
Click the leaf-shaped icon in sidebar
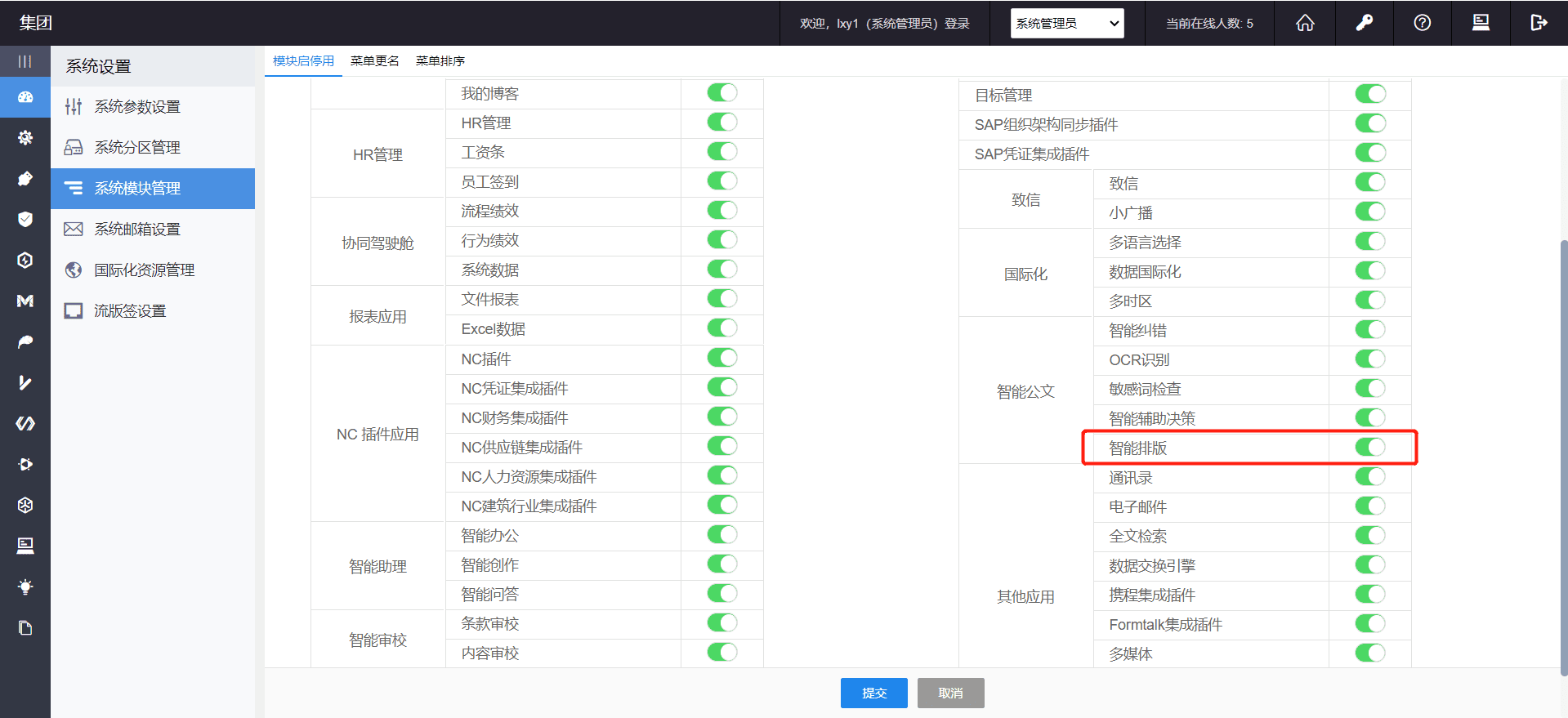click(x=25, y=341)
